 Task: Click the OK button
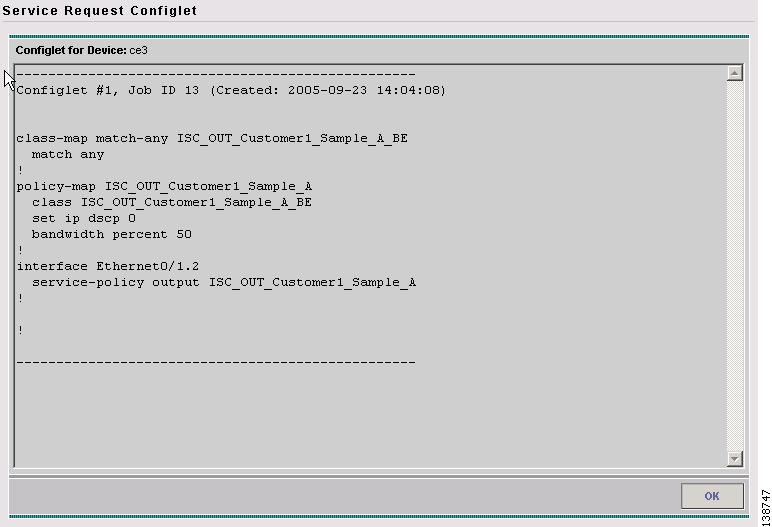point(712,495)
